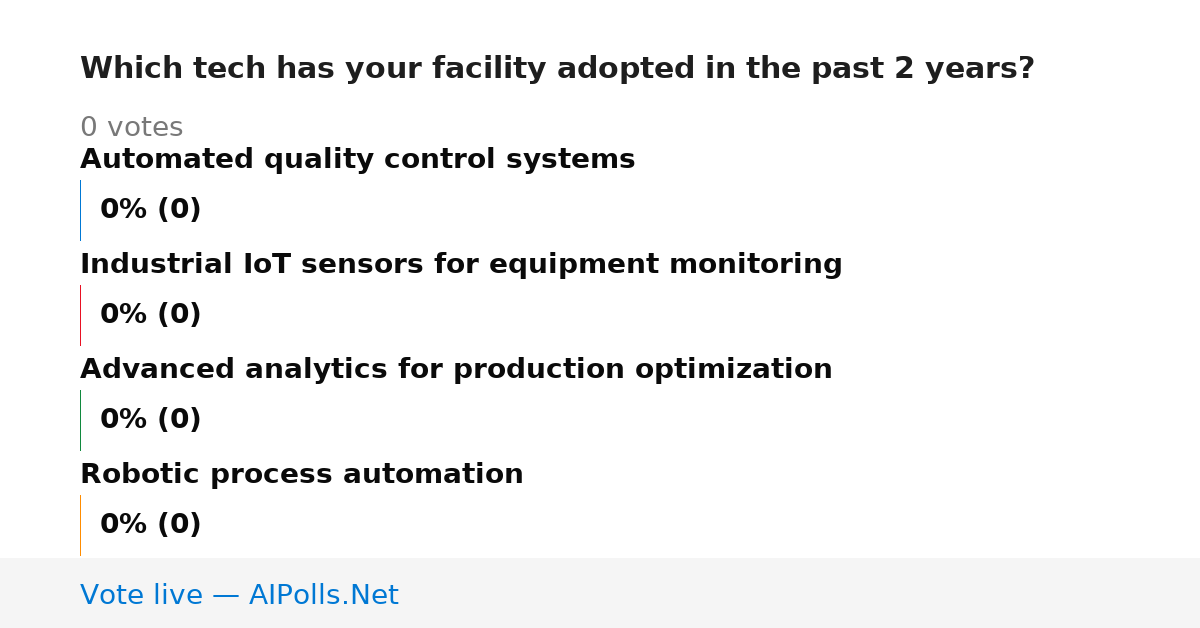Open the Vote live — AIPolls.Net link

239,596
